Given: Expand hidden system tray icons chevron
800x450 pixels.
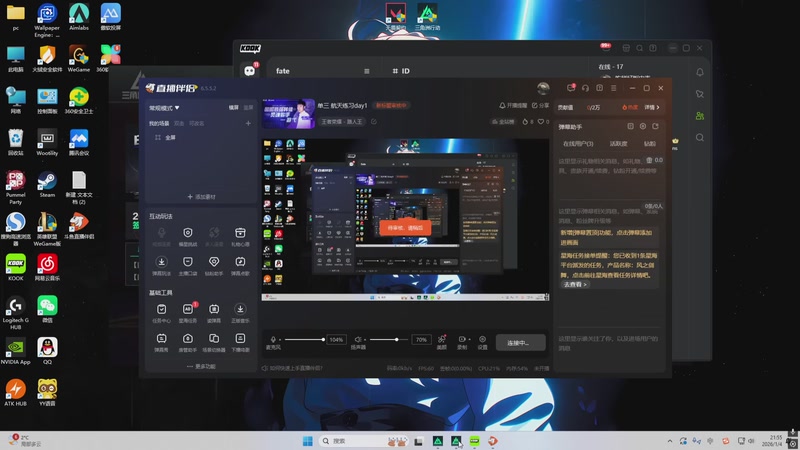Looking at the screenshot, I should pos(670,441).
